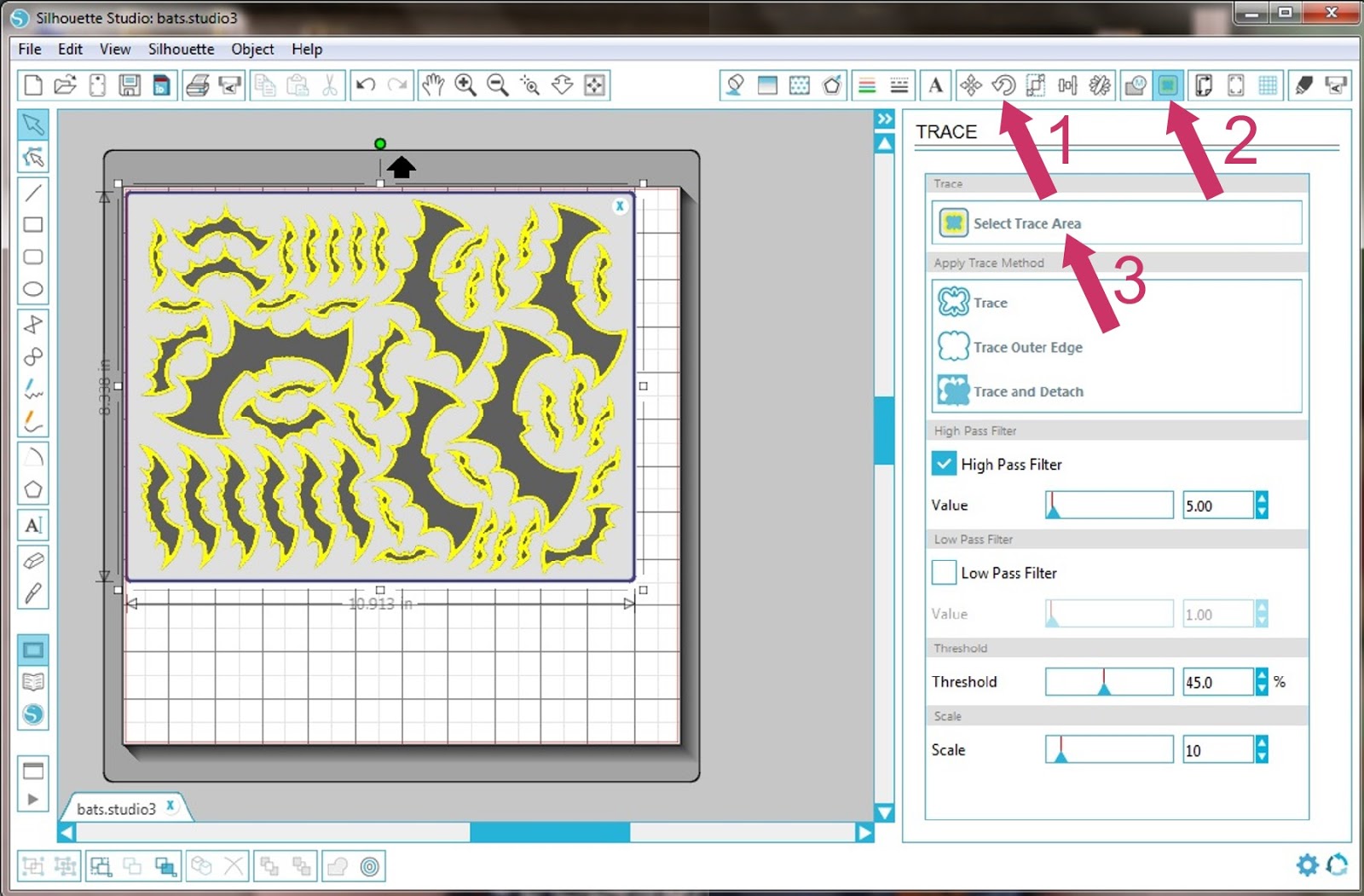
Task: Zoom out with the minus magnifier
Action: pyautogui.click(x=498, y=85)
